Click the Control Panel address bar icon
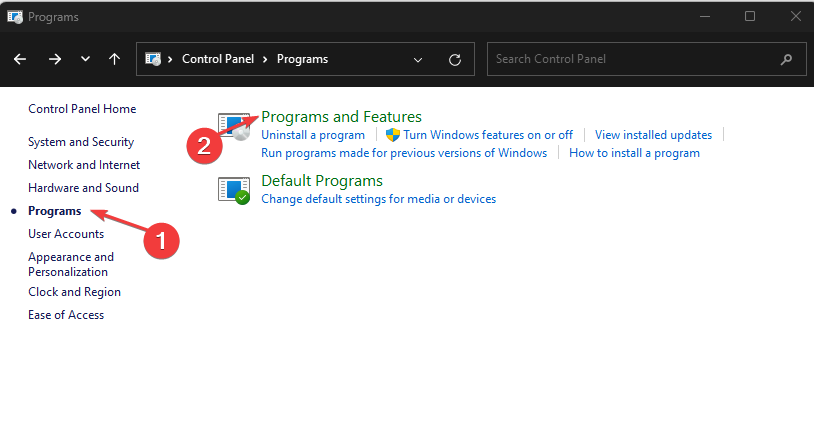814x433 pixels. (154, 59)
